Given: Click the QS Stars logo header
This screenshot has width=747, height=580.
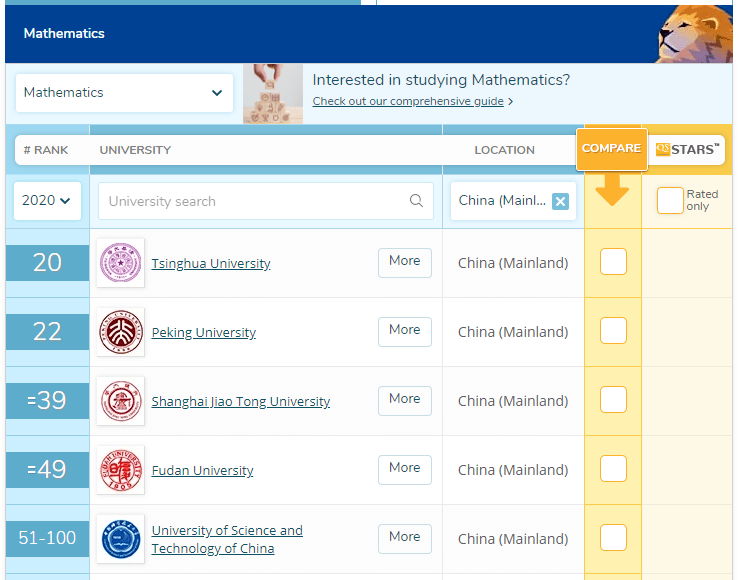Looking at the screenshot, I should pos(687,149).
